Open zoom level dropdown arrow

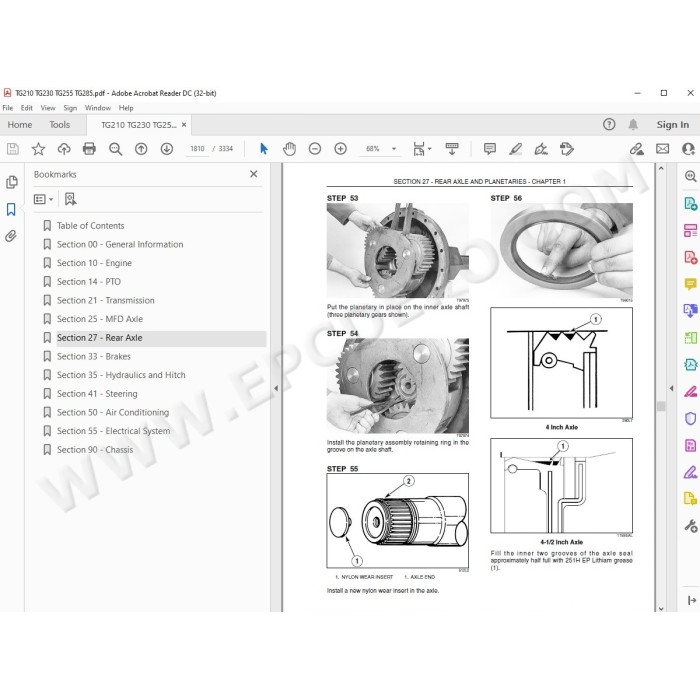pyautogui.click(x=394, y=149)
